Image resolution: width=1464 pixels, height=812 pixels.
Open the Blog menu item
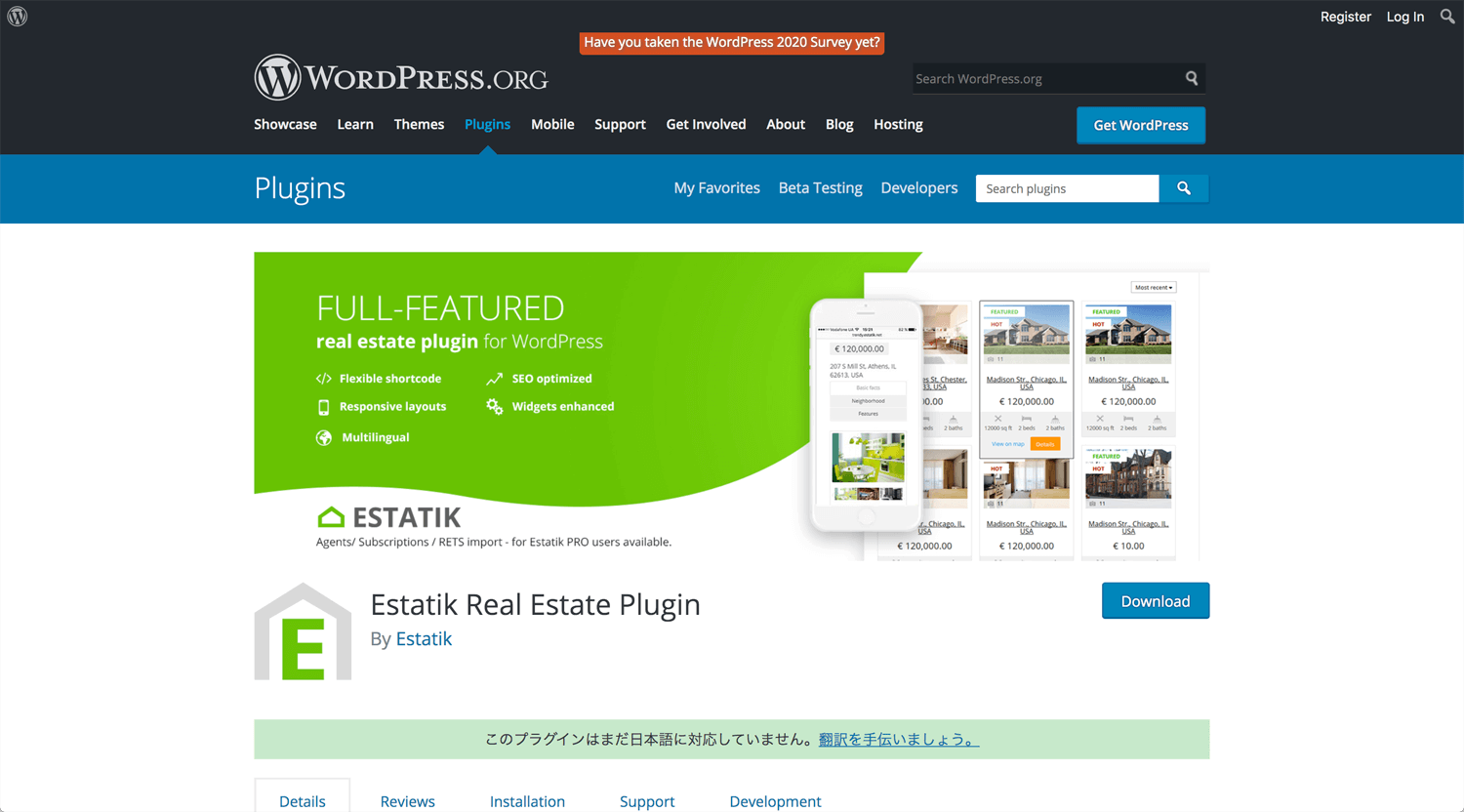839,125
